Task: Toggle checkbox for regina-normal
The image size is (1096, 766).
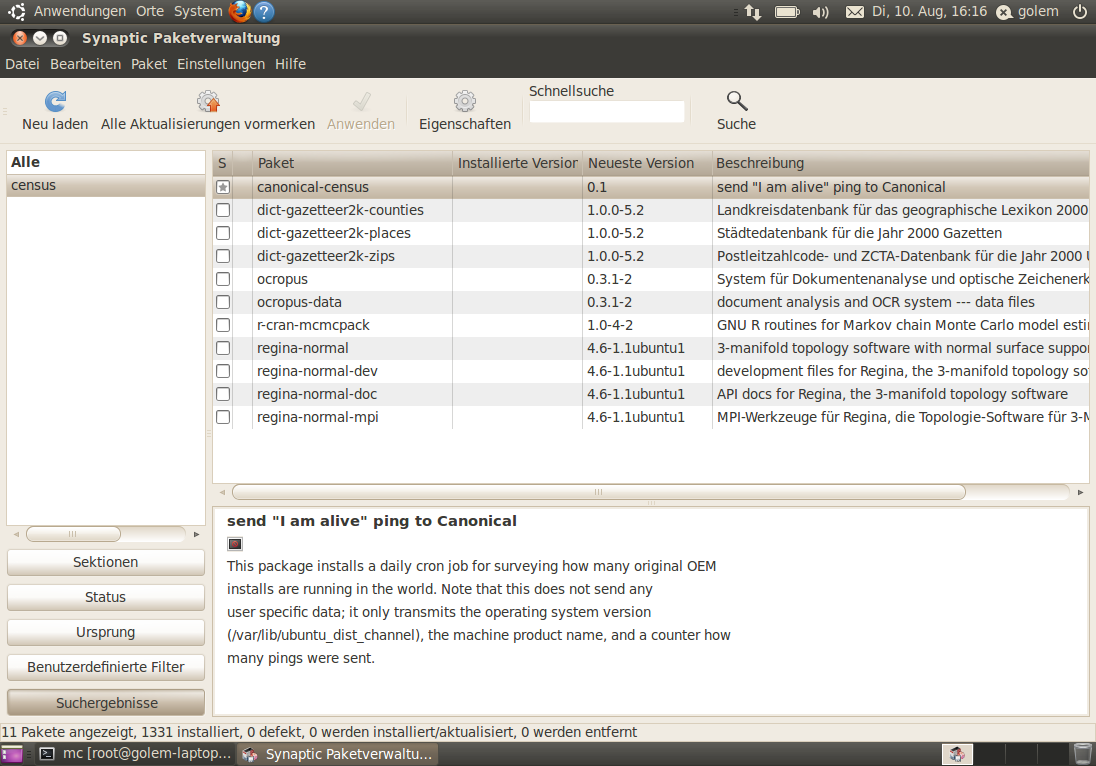Action: click(223, 348)
